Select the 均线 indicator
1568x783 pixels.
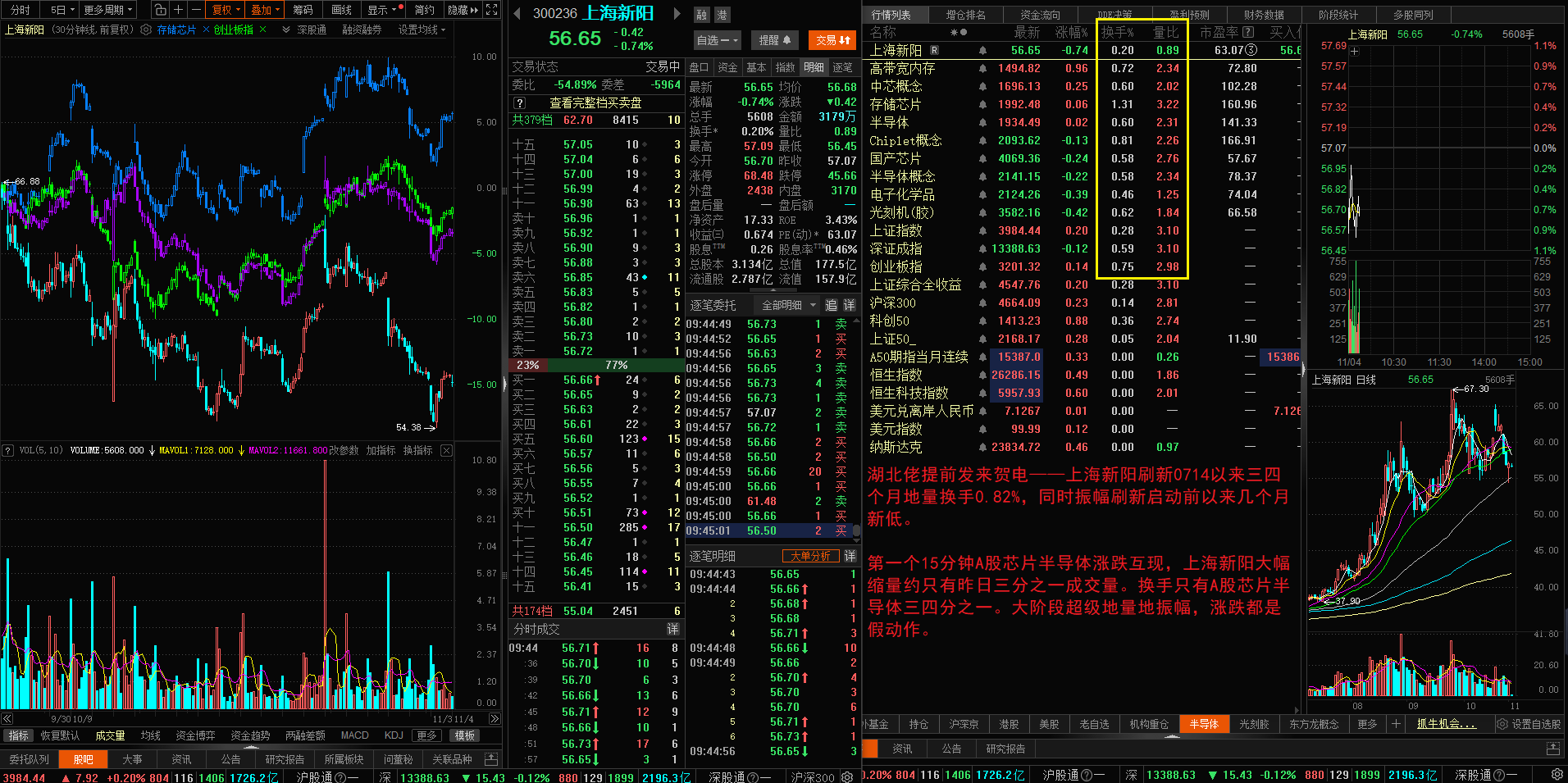tap(150, 735)
